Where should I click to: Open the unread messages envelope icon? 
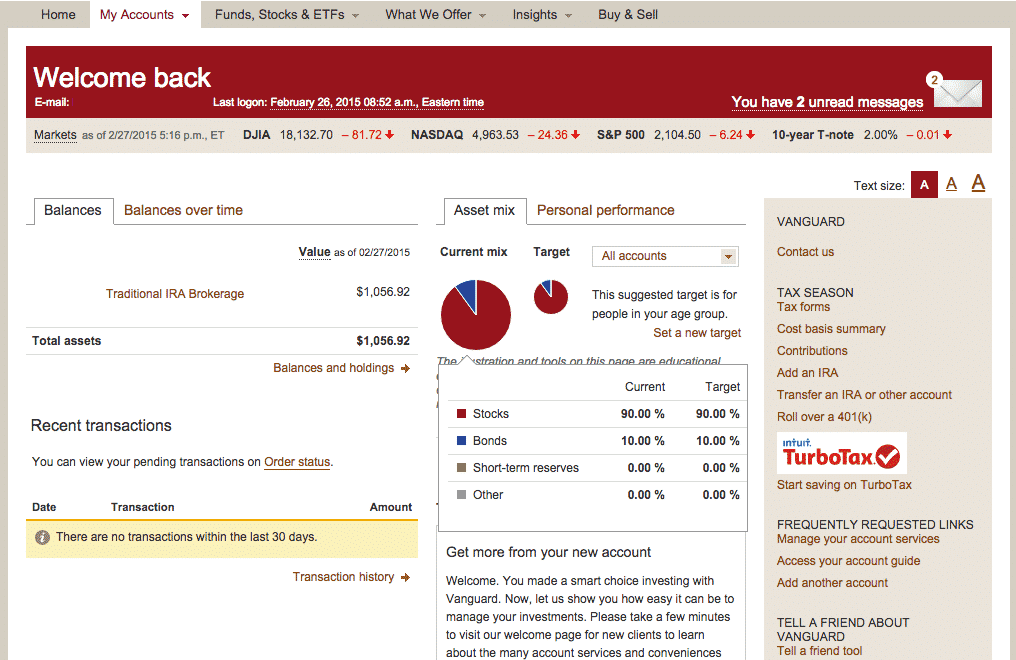tap(957, 92)
